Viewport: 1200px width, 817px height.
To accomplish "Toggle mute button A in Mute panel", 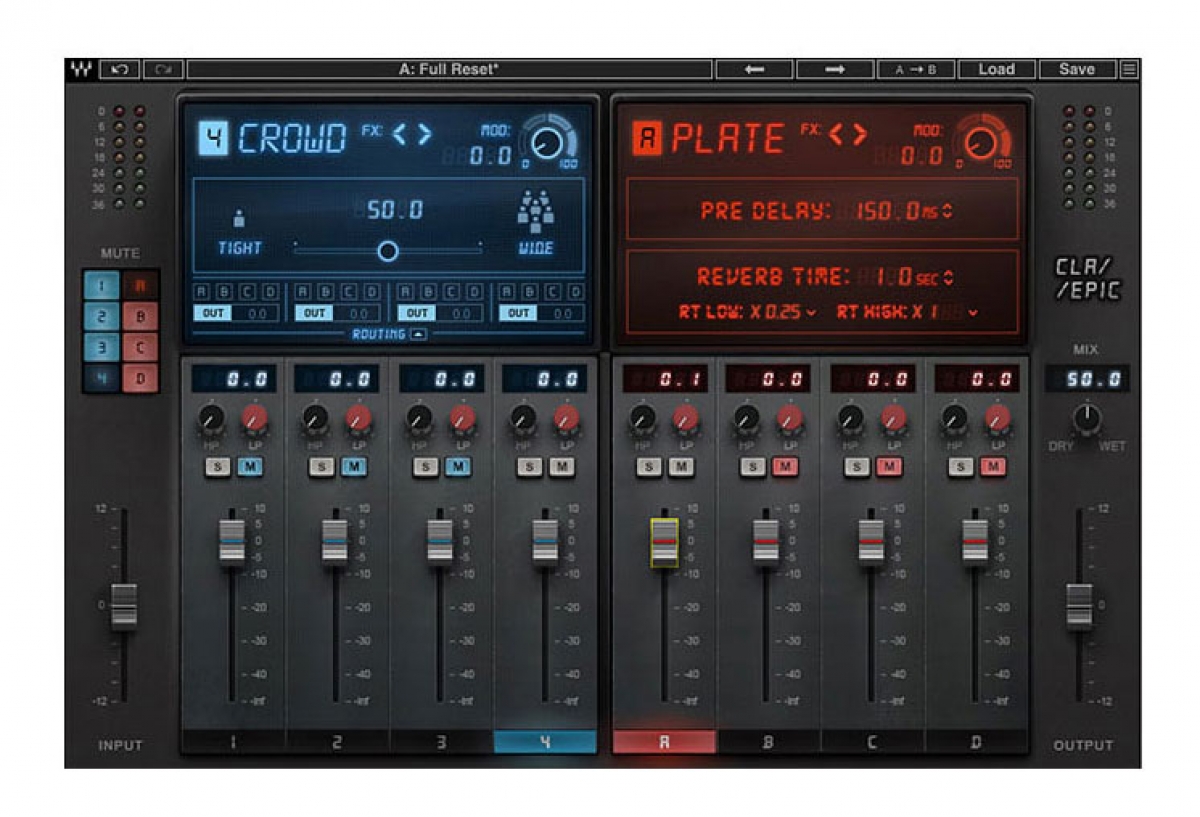I will click(140, 287).
